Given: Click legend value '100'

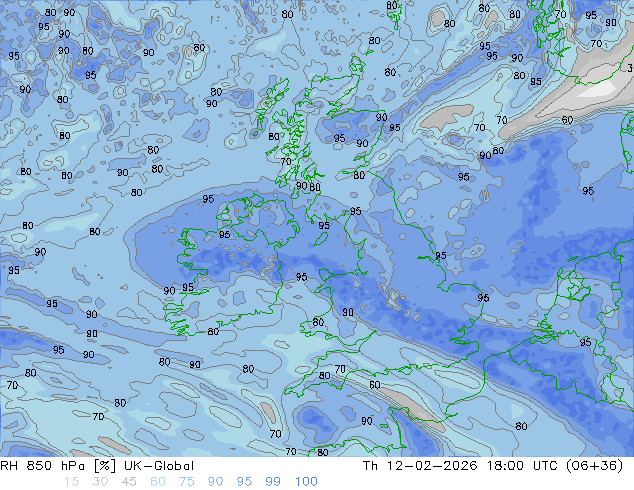Looking at the screenshot, I should click(x=306, y=482).
